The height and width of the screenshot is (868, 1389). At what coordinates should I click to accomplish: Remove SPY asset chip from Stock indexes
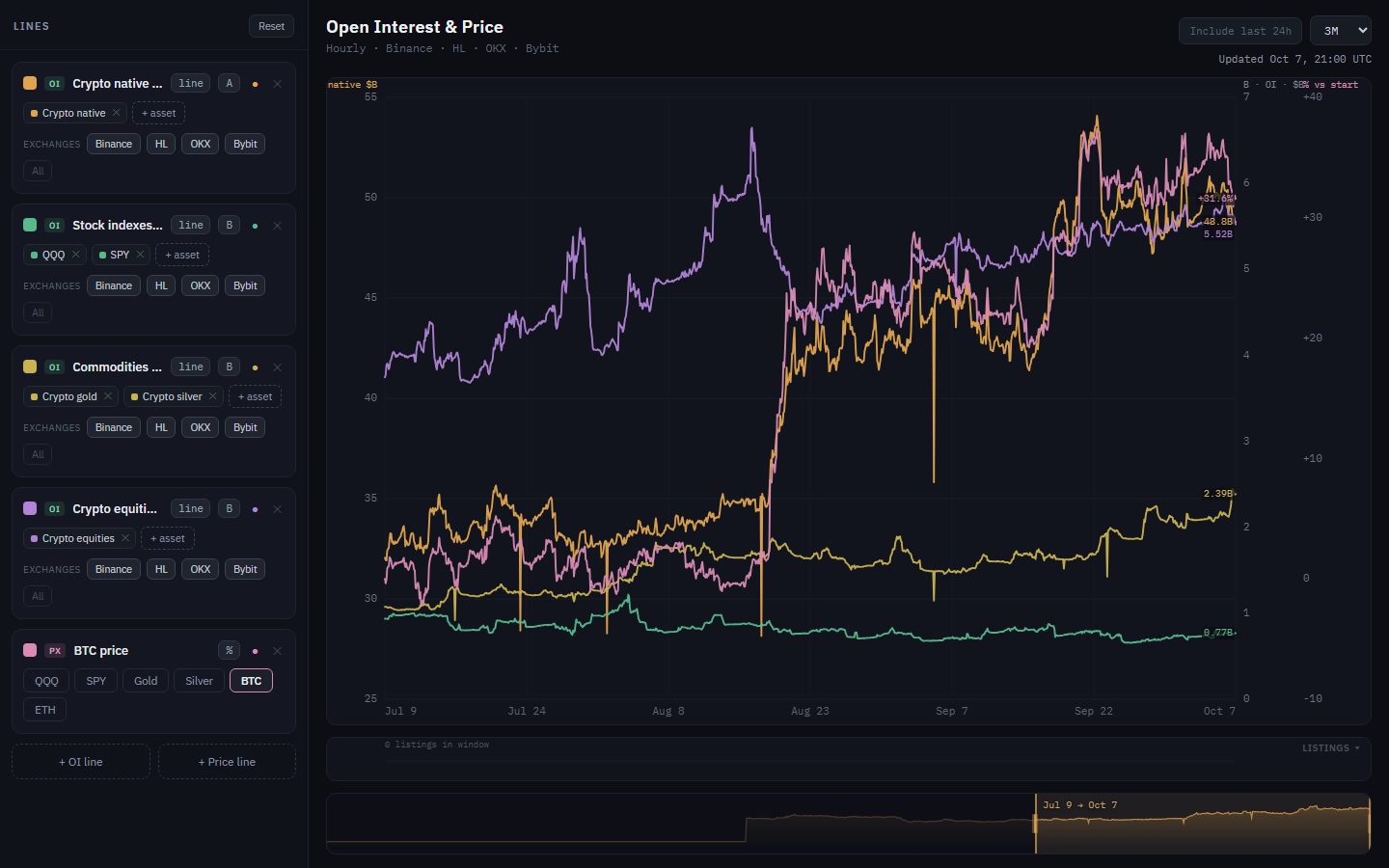(x=140, y=255)
